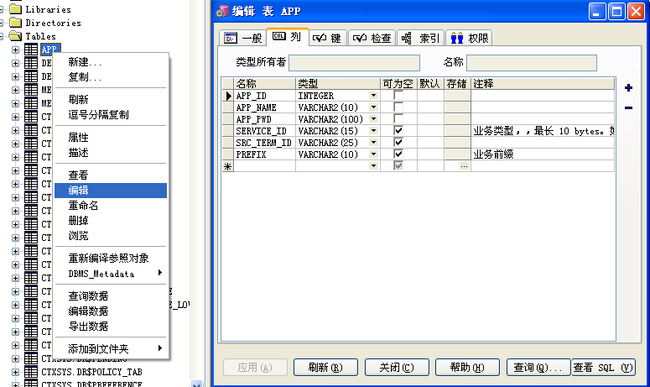Select the Libraries tree item
This screenshot has width=650, height=387.
pyautogui.click(x=48, y=9)
